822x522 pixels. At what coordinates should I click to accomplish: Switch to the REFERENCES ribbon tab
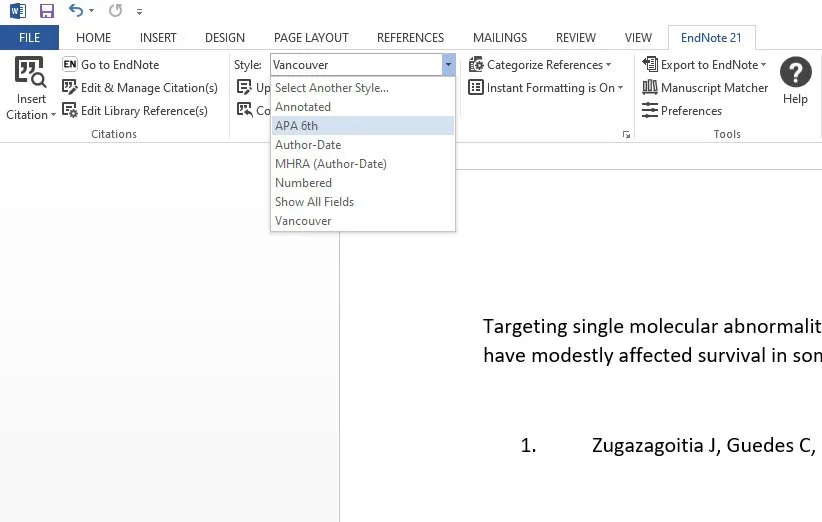(x=411, y=38)
